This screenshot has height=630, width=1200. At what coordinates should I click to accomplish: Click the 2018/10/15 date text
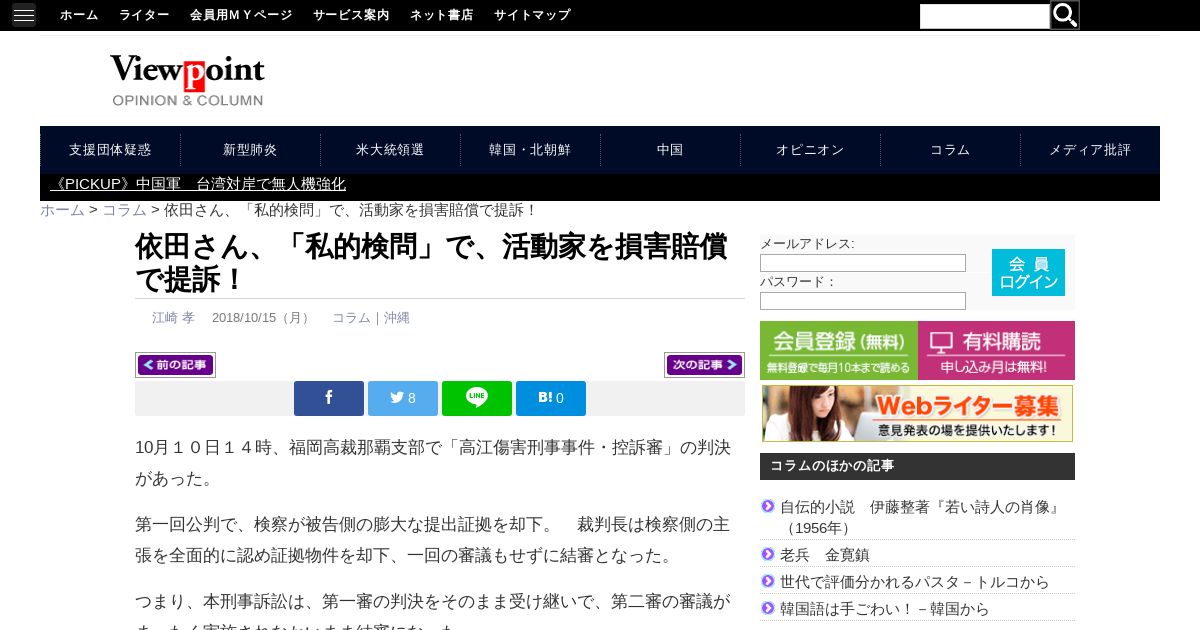tap(261, 318)
